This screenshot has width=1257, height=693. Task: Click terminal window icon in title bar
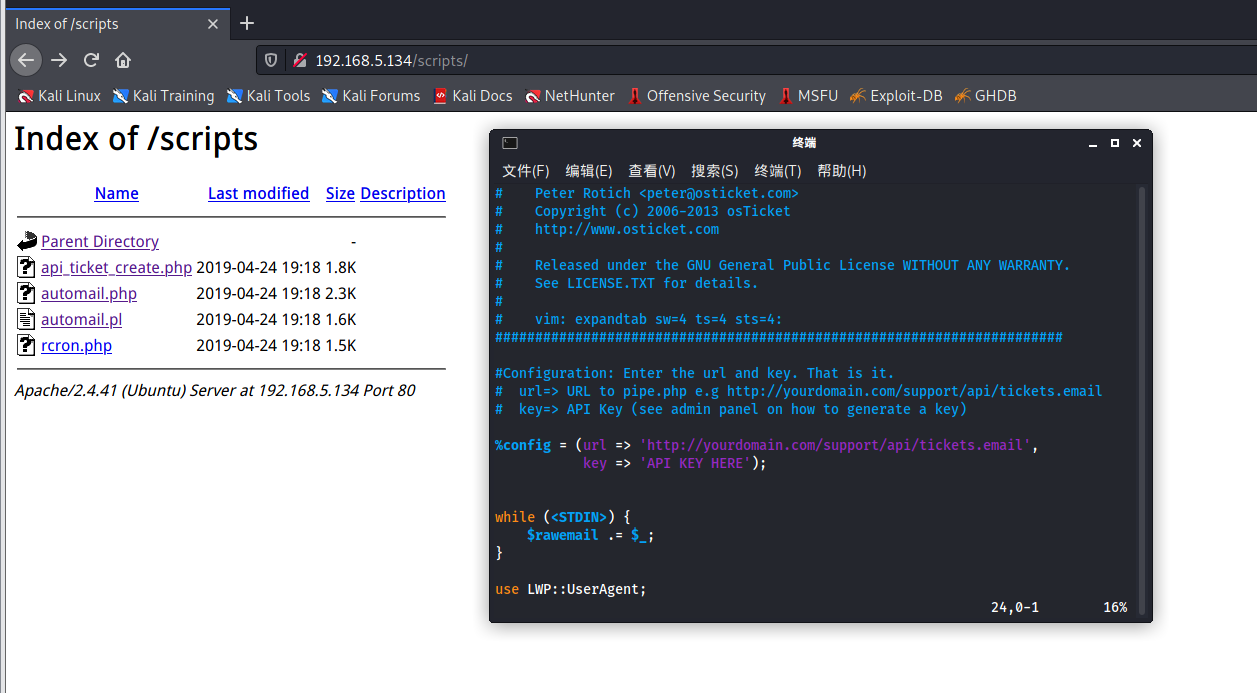pos(509,143)
